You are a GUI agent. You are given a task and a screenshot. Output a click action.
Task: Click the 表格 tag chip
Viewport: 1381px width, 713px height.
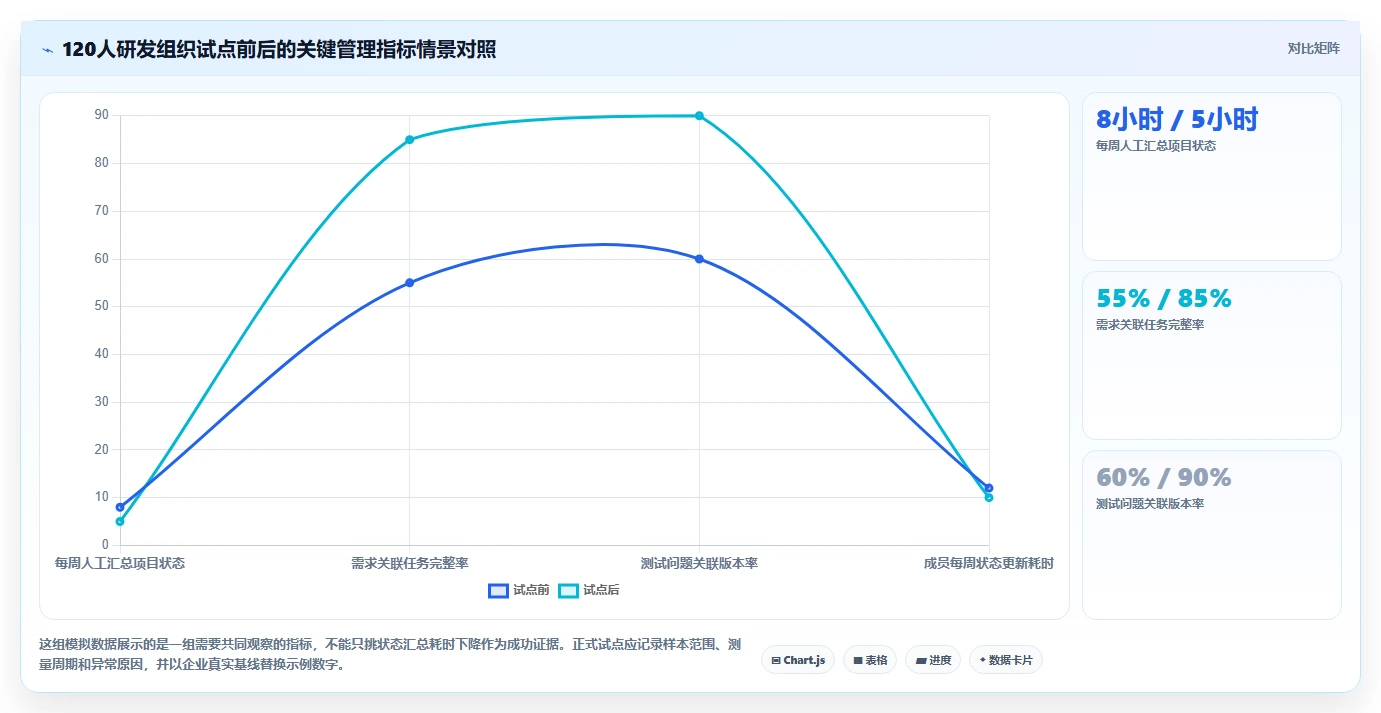pos(870,660)
